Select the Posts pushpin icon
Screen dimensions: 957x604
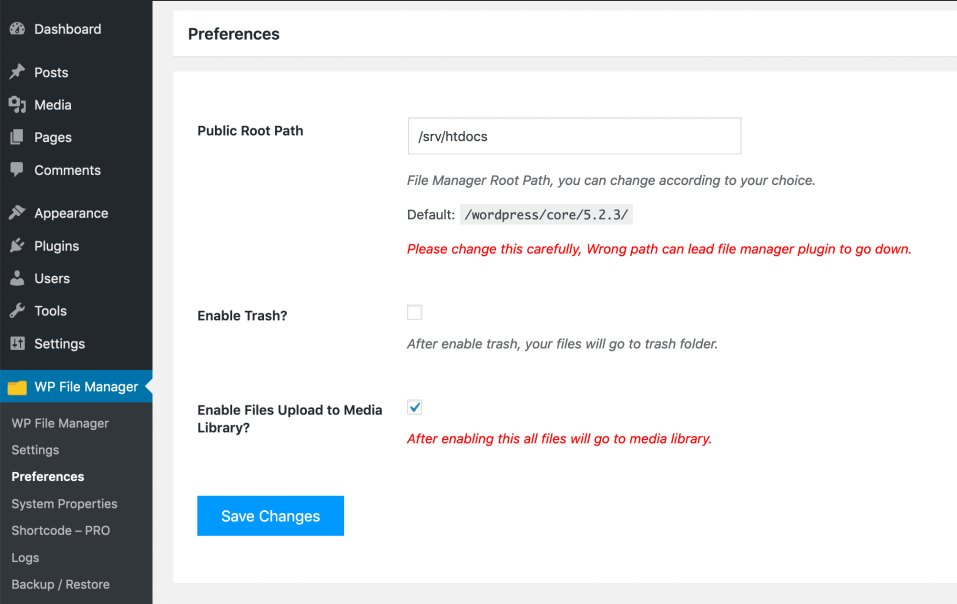[17, 72]
